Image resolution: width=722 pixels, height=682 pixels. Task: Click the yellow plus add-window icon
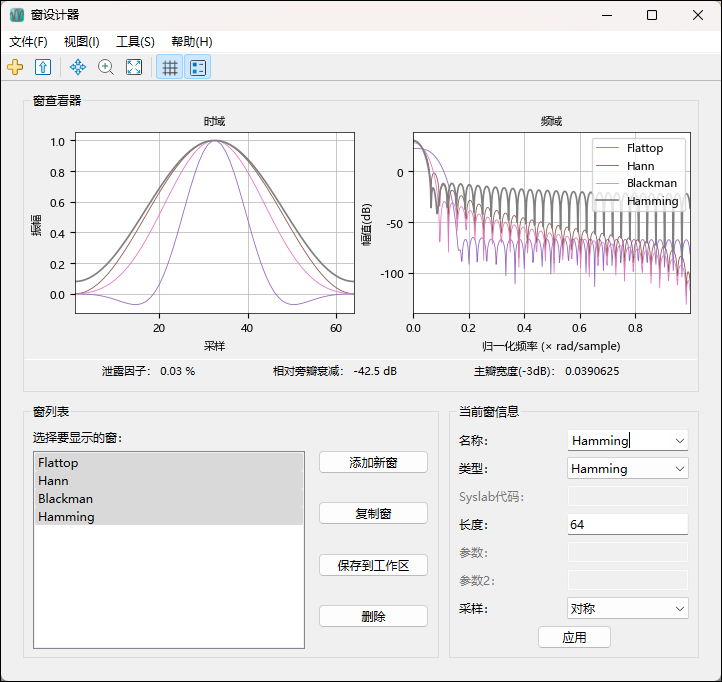[x=15, y=68]
